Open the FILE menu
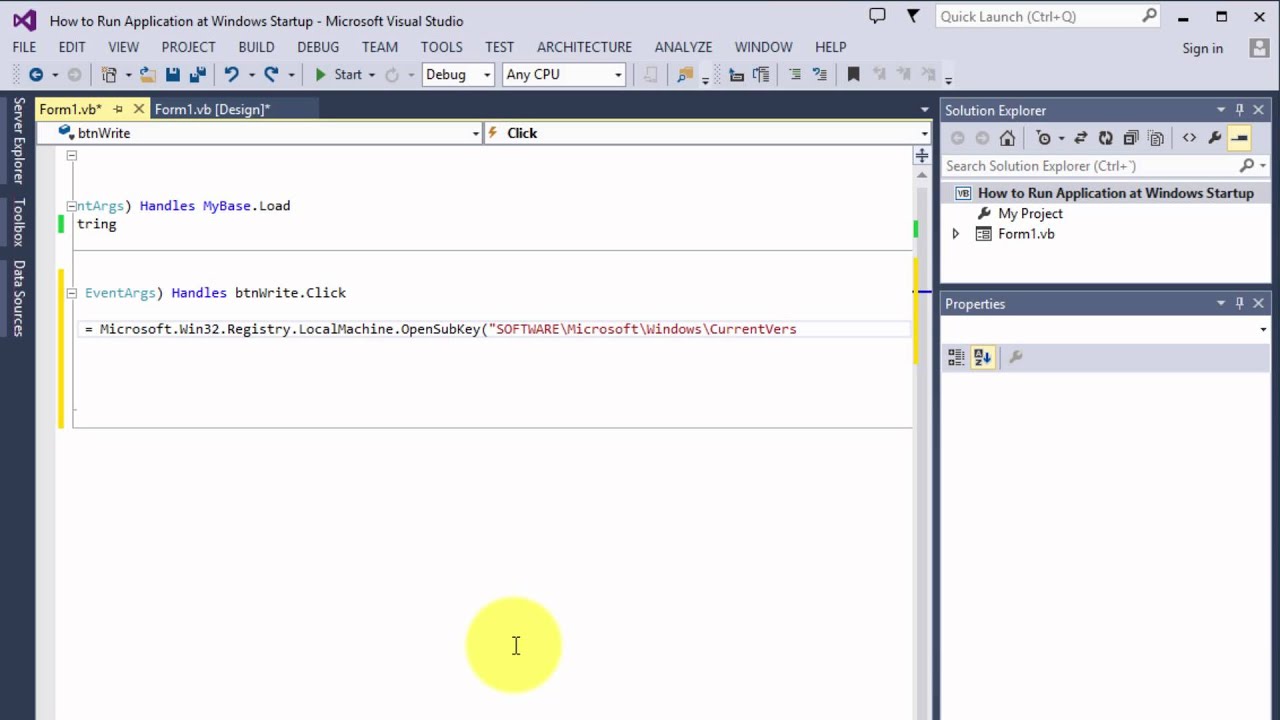The width and height of the screenshot is (1280, 720). (24, 47)
